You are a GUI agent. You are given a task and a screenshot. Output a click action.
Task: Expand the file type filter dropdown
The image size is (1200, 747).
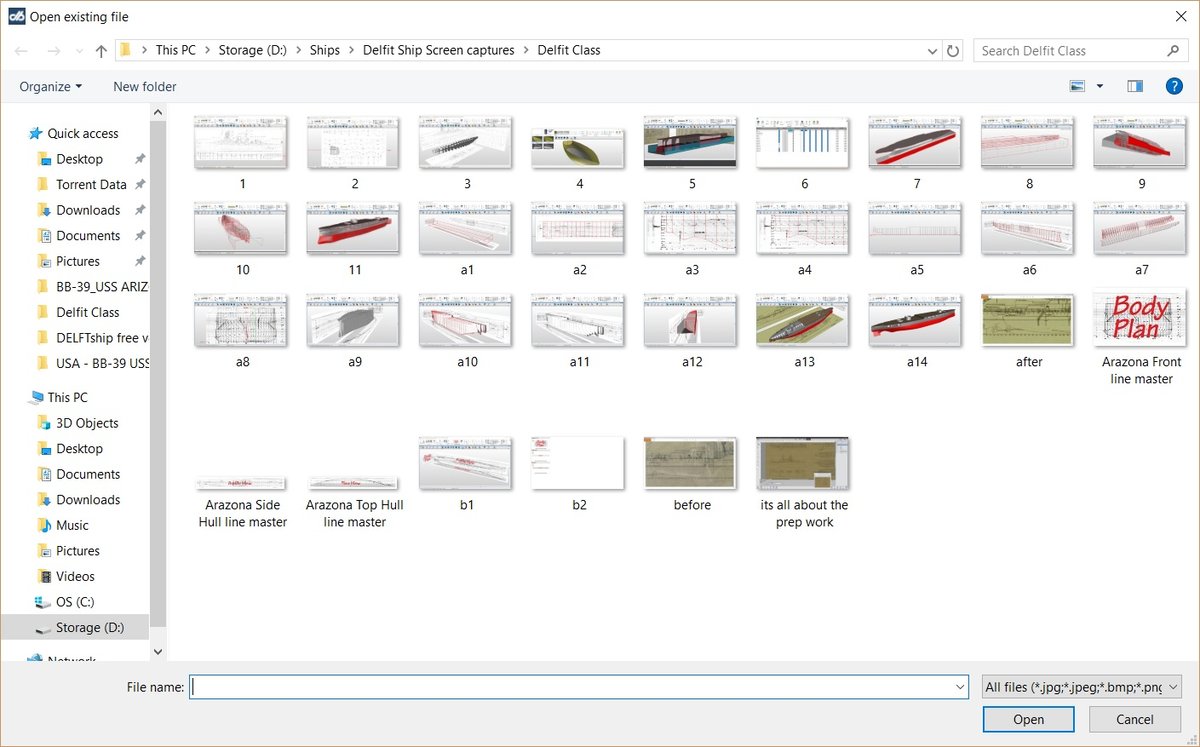click(x=1082, y=687)
